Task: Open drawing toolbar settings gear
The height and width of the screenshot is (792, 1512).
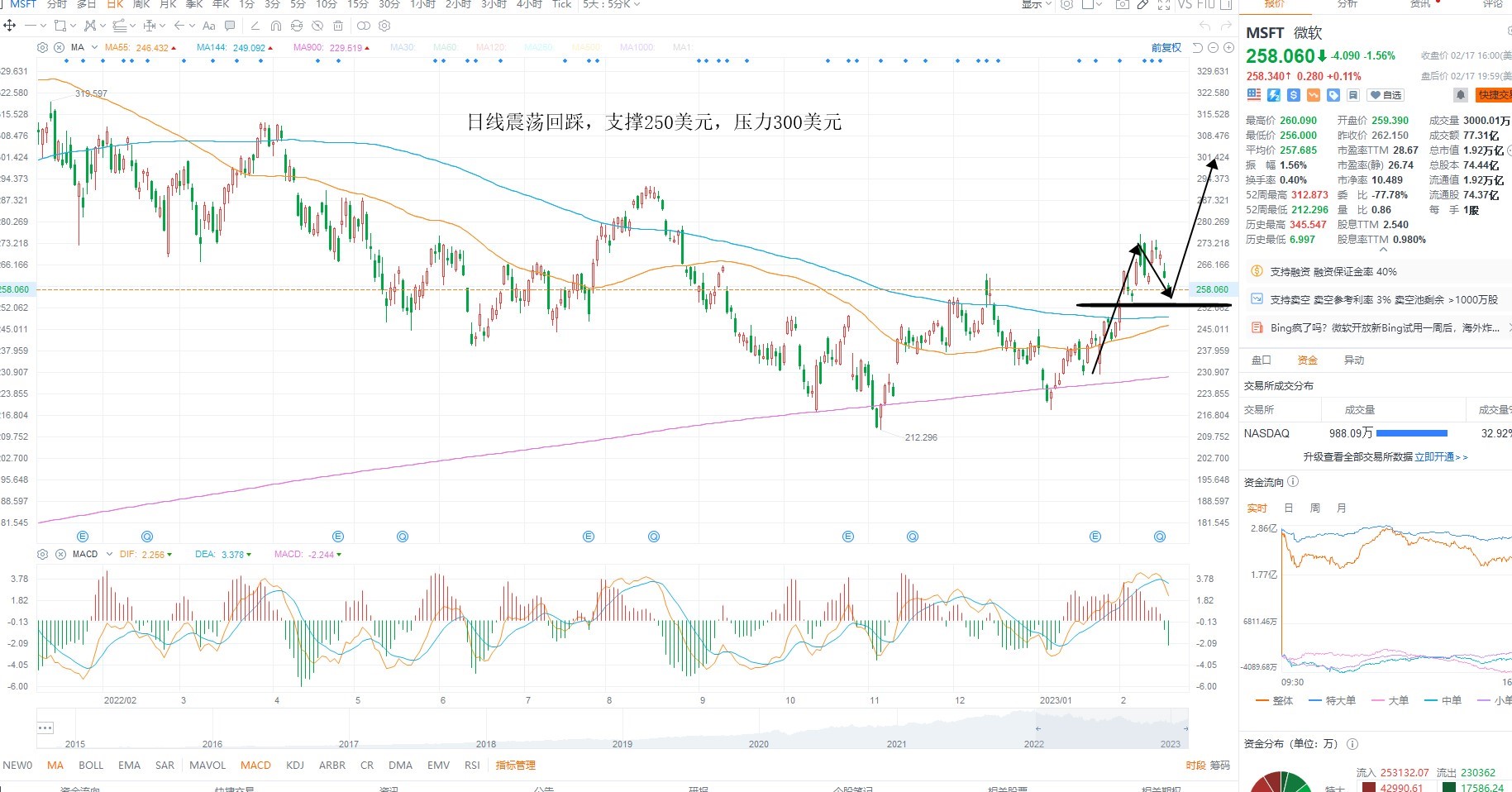Action: pyautogui.click(x=384, y=26)
